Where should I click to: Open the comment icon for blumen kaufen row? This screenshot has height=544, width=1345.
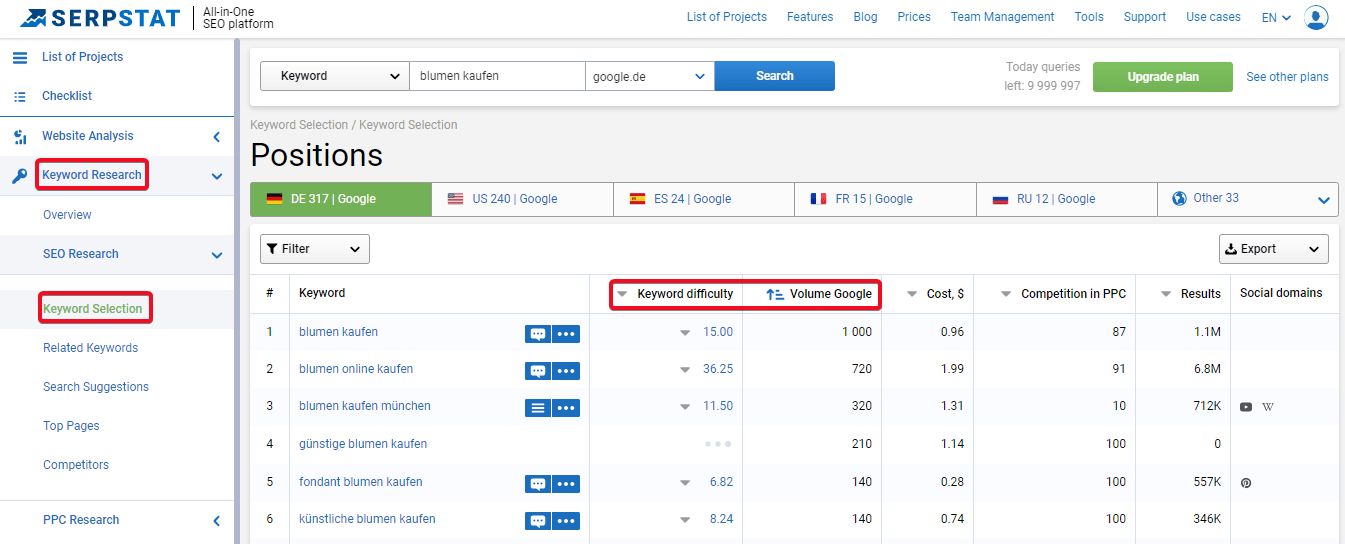click(538, 333)
